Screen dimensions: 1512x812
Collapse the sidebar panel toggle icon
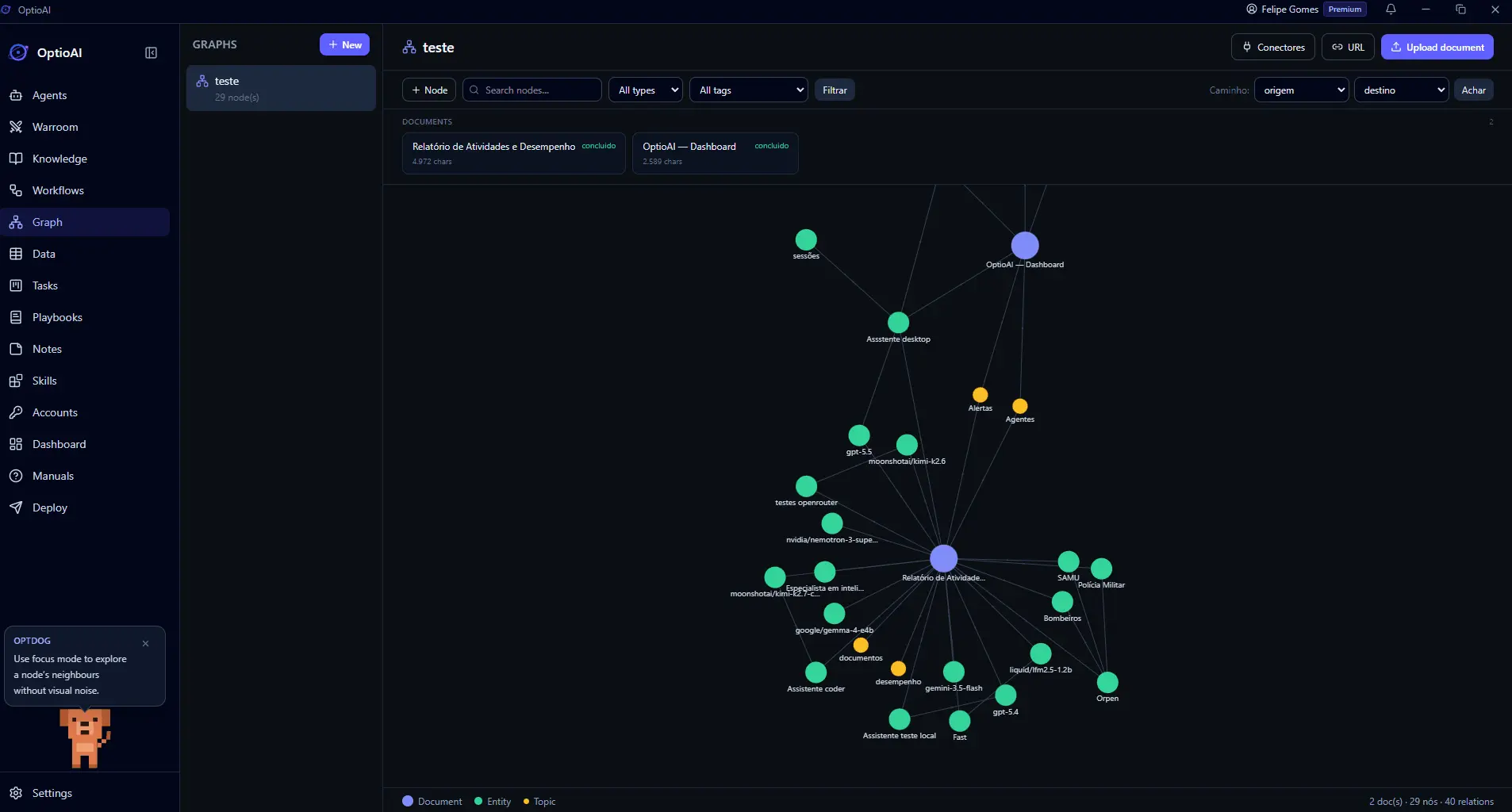(152, 53)
